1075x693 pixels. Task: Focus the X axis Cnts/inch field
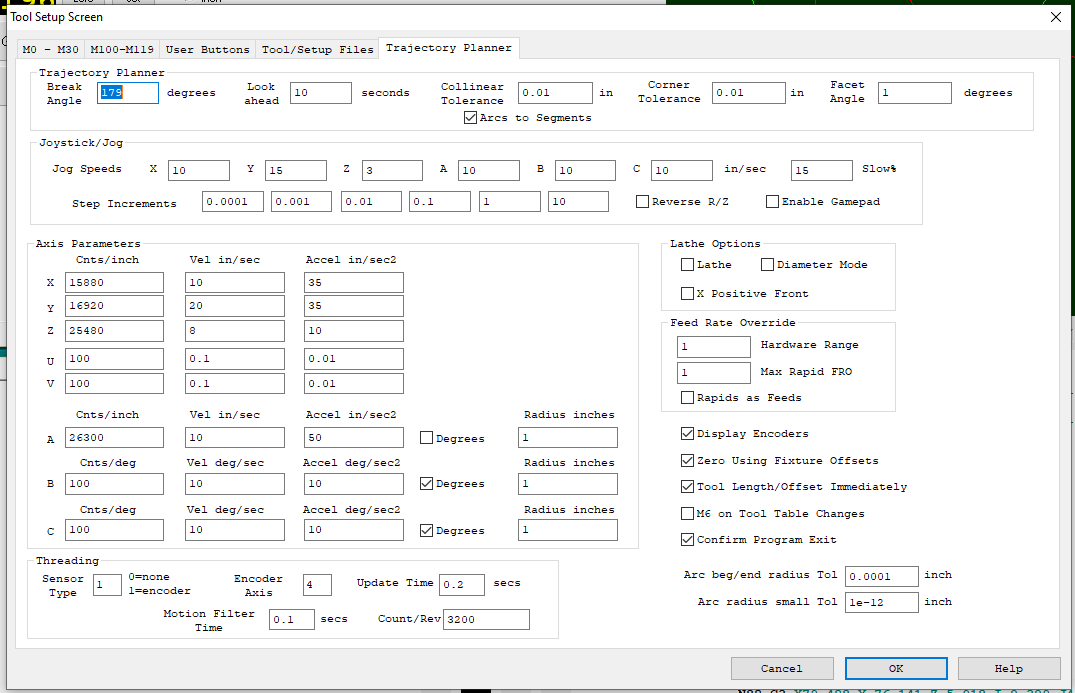(x=114, y=283)
